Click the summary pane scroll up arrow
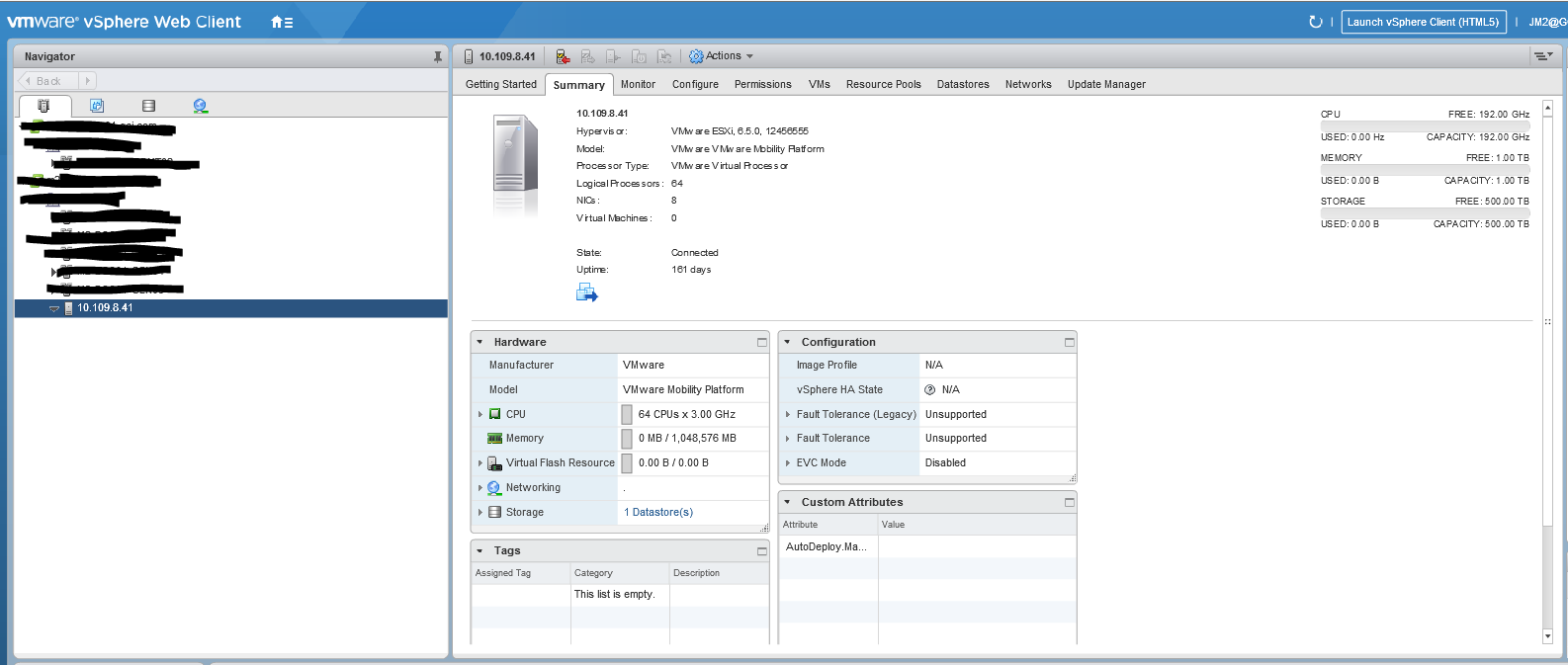This screenshot has width=1568, height=665. pyautogui.click(x=1548, y=107)
